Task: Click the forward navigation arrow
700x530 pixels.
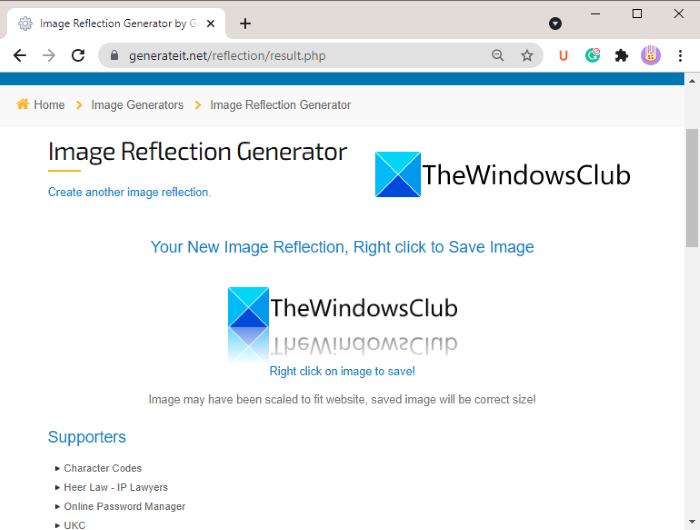Action: tap(49, 56)
